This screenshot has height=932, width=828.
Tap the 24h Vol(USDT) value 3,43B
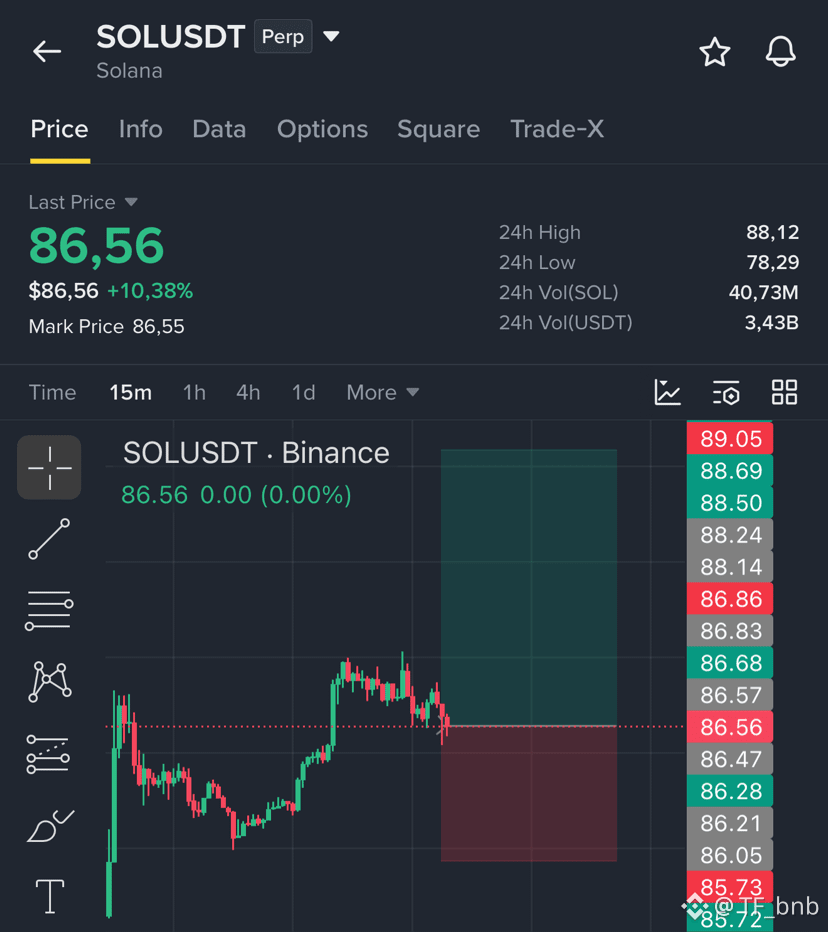771,323
